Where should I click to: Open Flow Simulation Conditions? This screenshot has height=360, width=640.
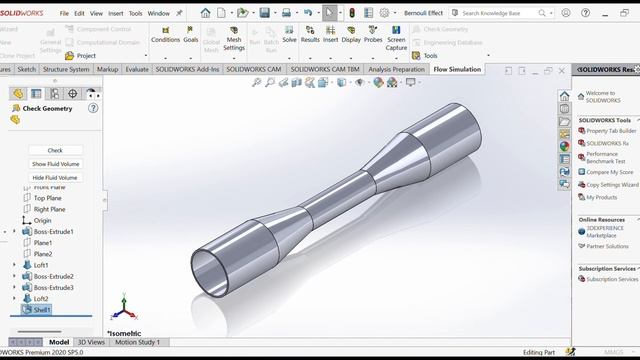tap(165, 35)
